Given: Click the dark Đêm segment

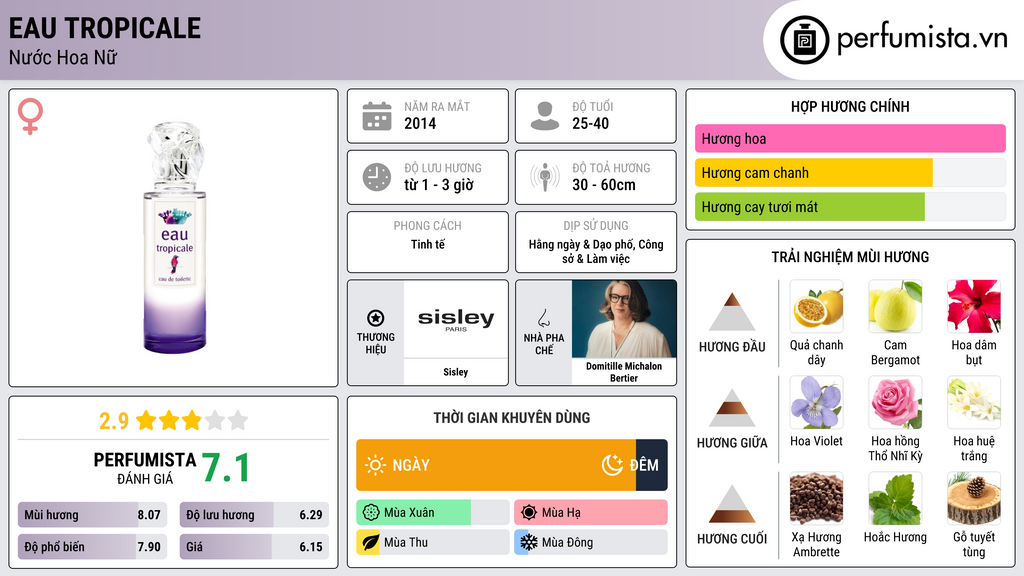Looking at the screenshot, I should coord(652,465).
